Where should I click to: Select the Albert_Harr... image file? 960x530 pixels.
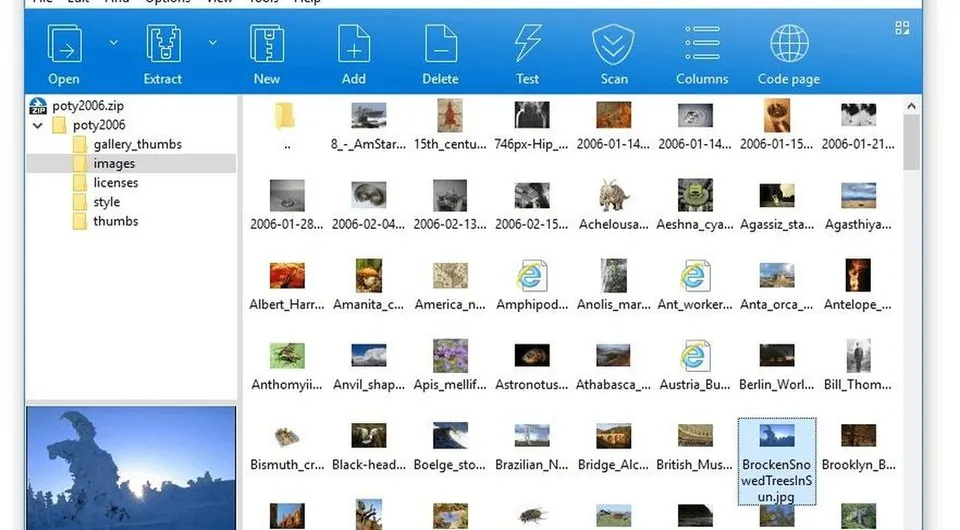click(287, 286)
